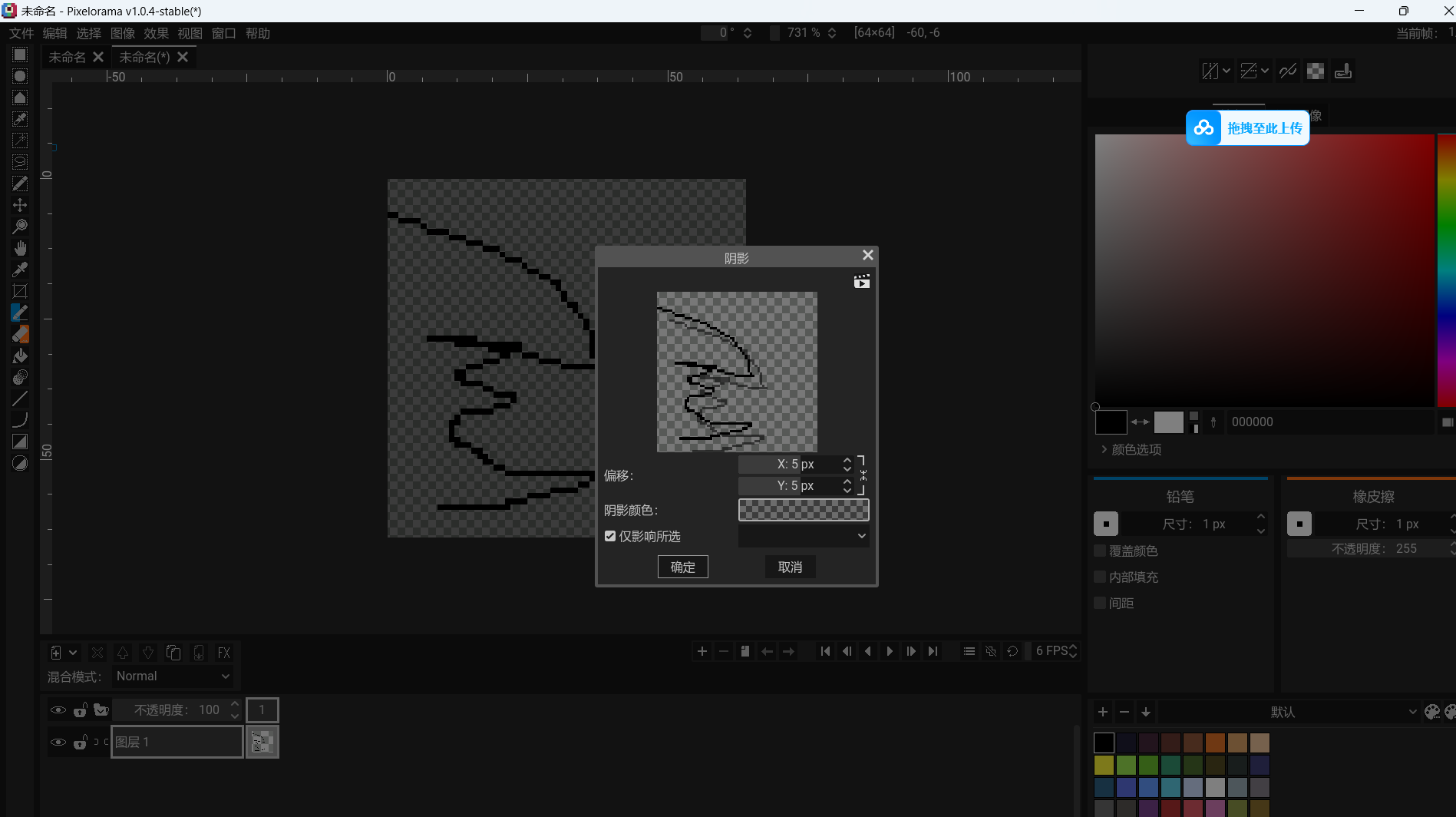This screenshot has width=1456, height=817.
Task: Toggle visibility of 图层 1
Action: 58,742
